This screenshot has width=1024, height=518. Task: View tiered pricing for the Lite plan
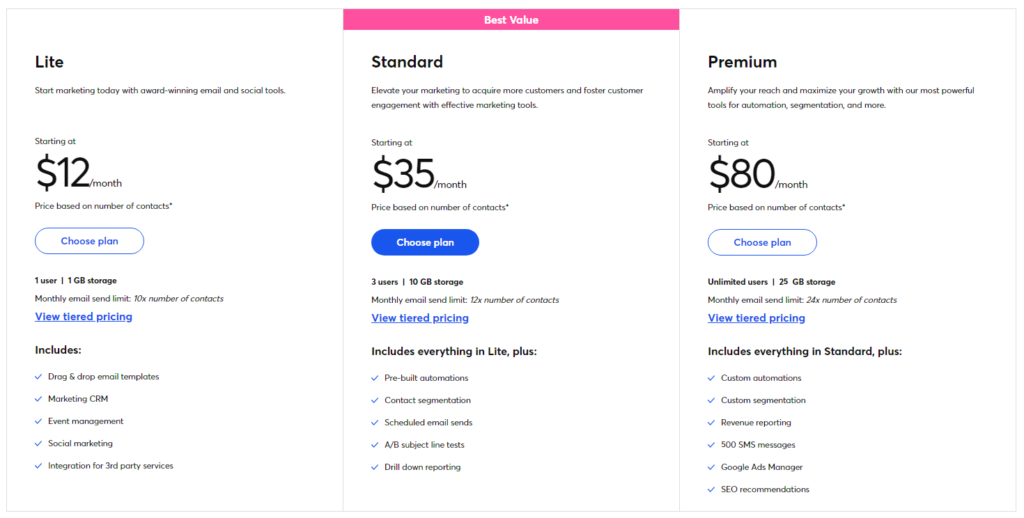pos(83,317)
